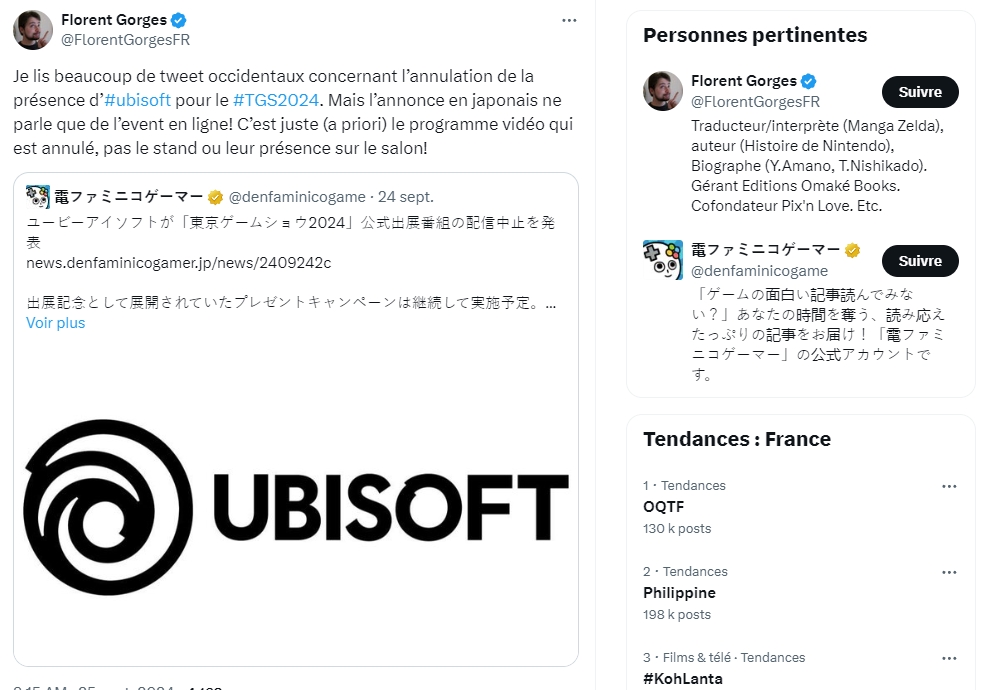989x690 pixels.
Task: Open more options for #KohLanta trend
Action: tap(949, 658)
